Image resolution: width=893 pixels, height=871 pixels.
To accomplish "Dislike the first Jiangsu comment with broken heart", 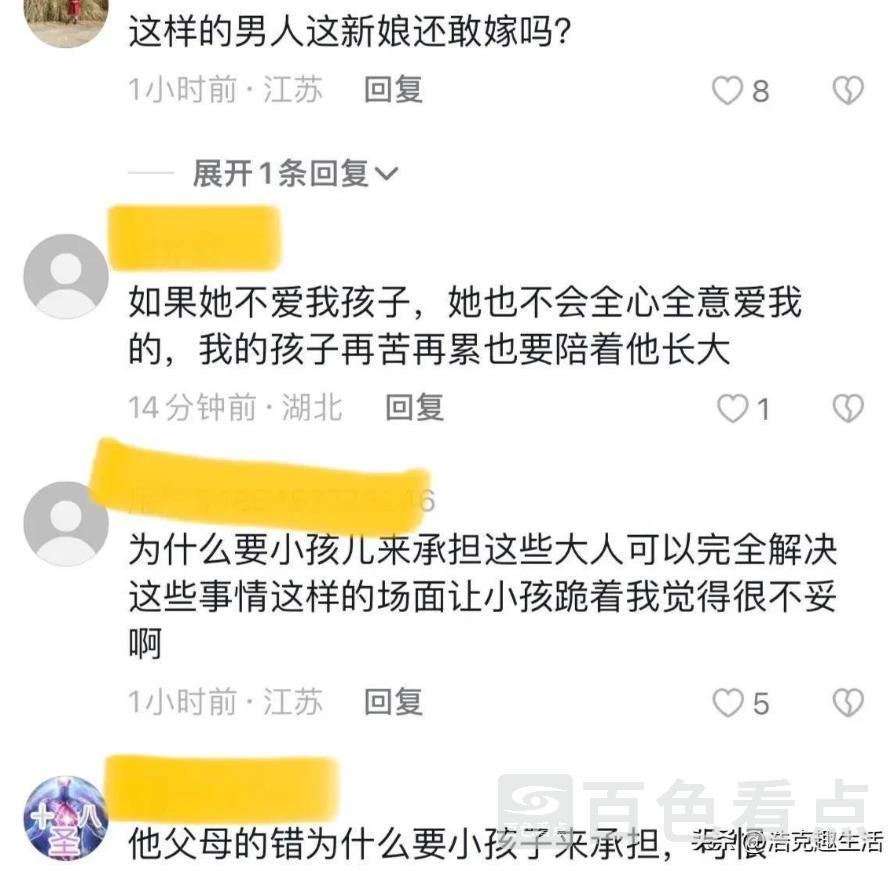I will (x=848, y=90).
